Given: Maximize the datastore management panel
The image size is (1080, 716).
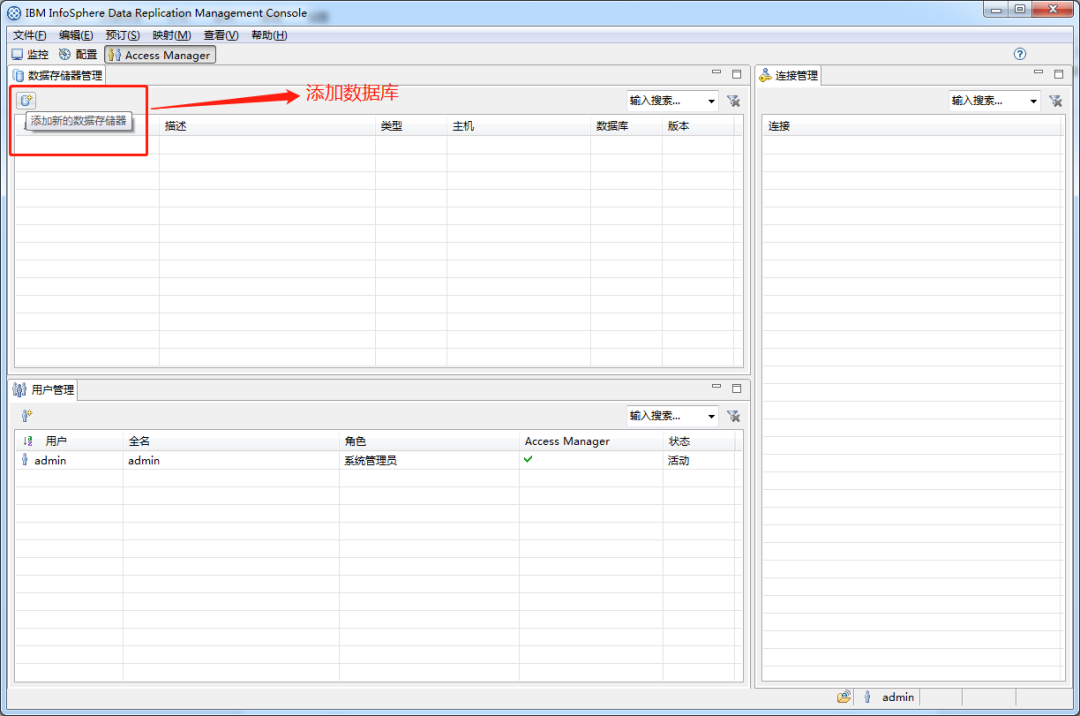Looking at the screenshot, I should pos(736,74).
